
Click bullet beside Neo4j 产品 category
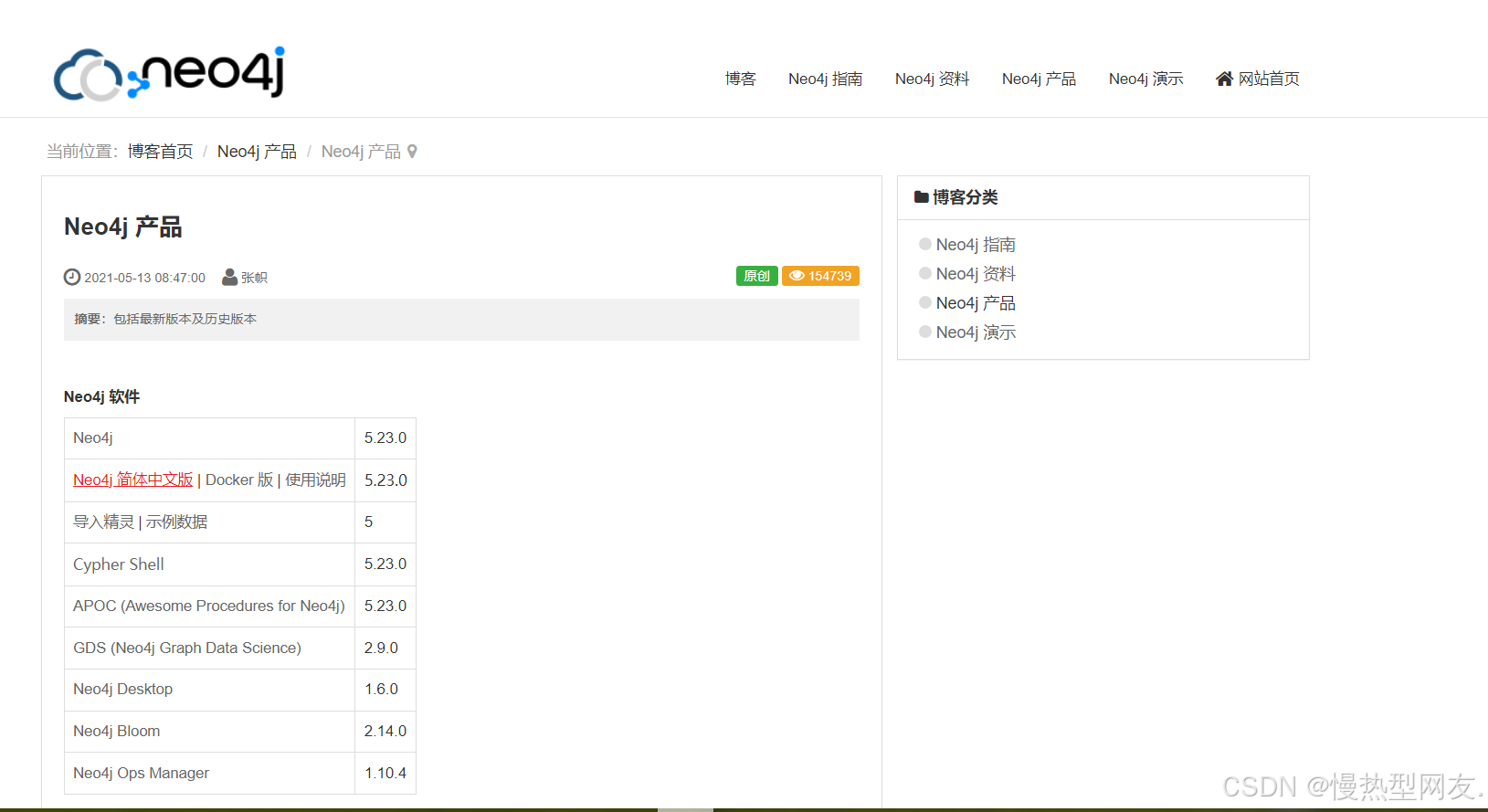[x=925, y=302]
